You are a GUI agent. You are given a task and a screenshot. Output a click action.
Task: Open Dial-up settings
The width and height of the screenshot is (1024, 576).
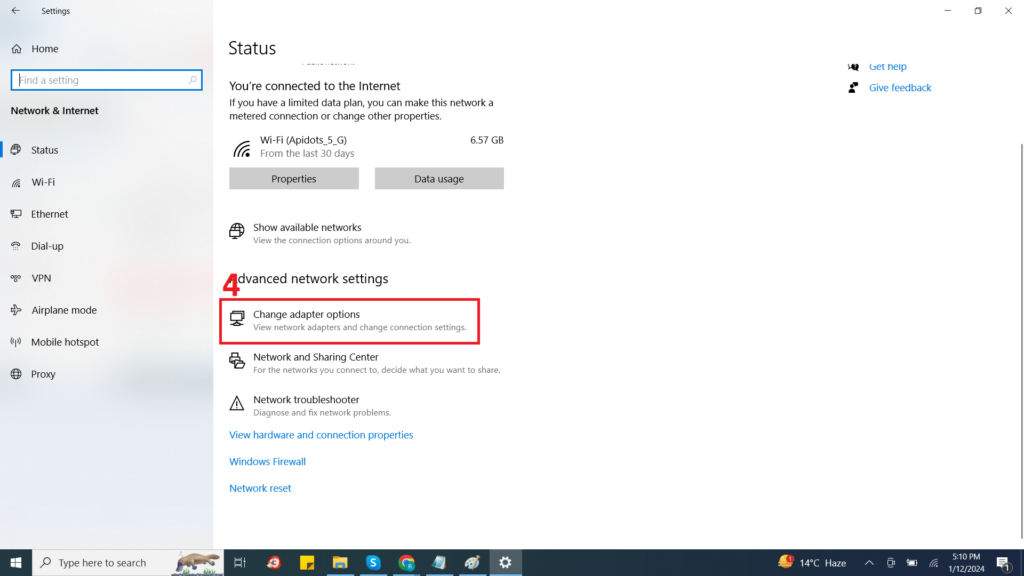(x=47, y=246)
